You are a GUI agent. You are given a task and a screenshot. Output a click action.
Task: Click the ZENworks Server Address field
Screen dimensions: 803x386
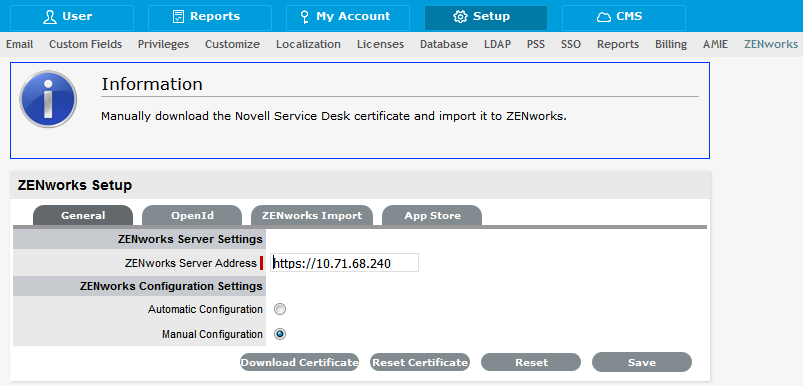[345, 263]
